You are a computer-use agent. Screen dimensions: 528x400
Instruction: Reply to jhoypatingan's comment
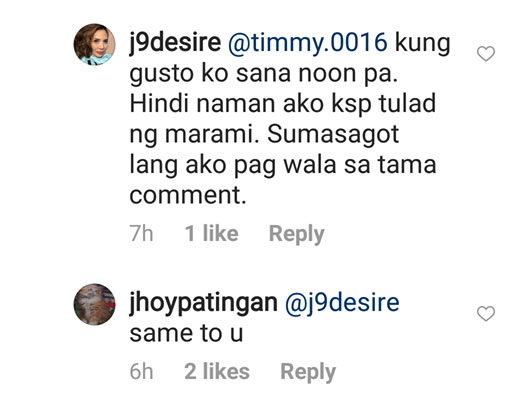(x=308, y=372)
